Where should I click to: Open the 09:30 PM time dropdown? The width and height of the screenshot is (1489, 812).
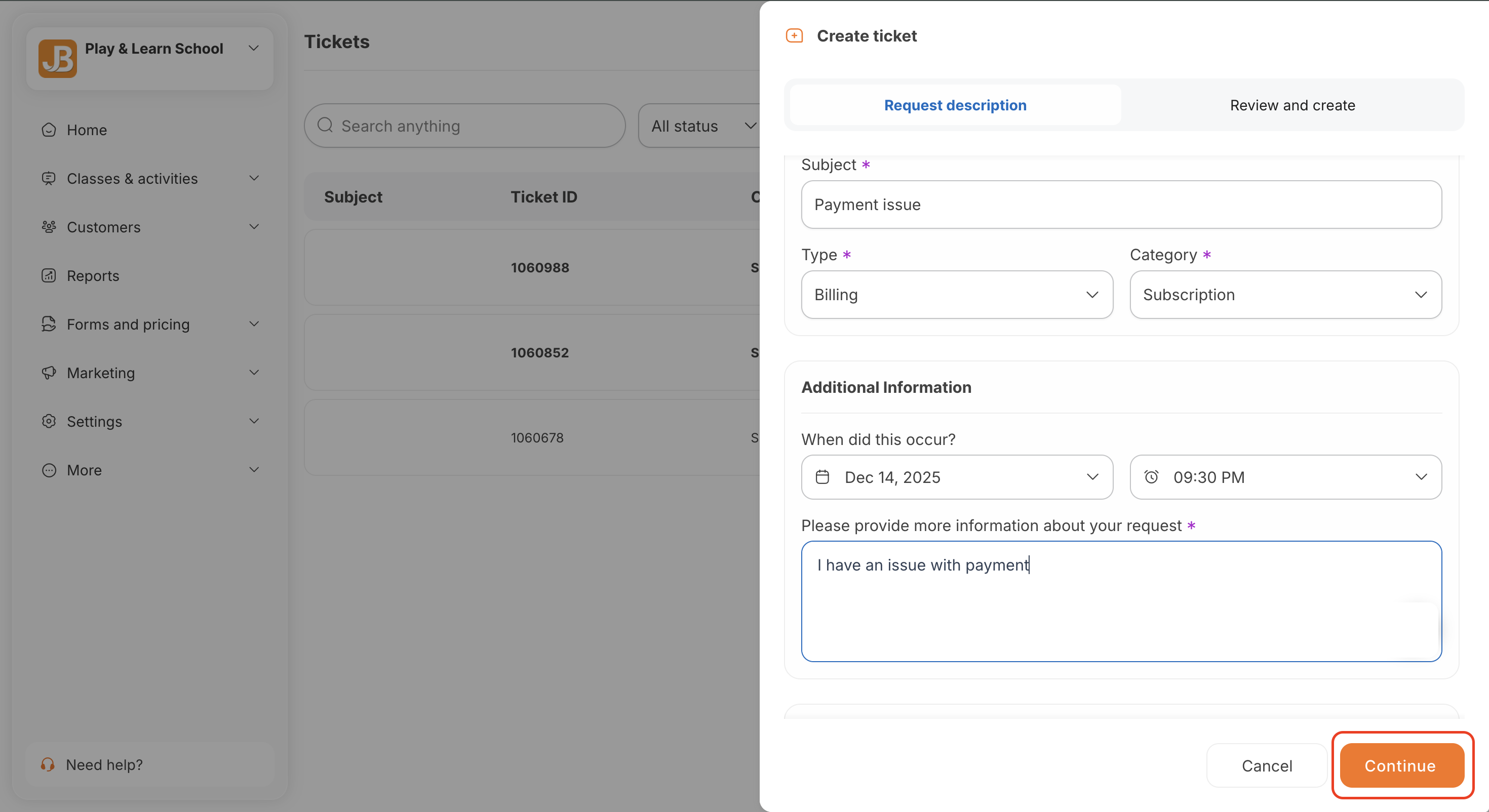pyautogui.click(x=1285, y=477)
